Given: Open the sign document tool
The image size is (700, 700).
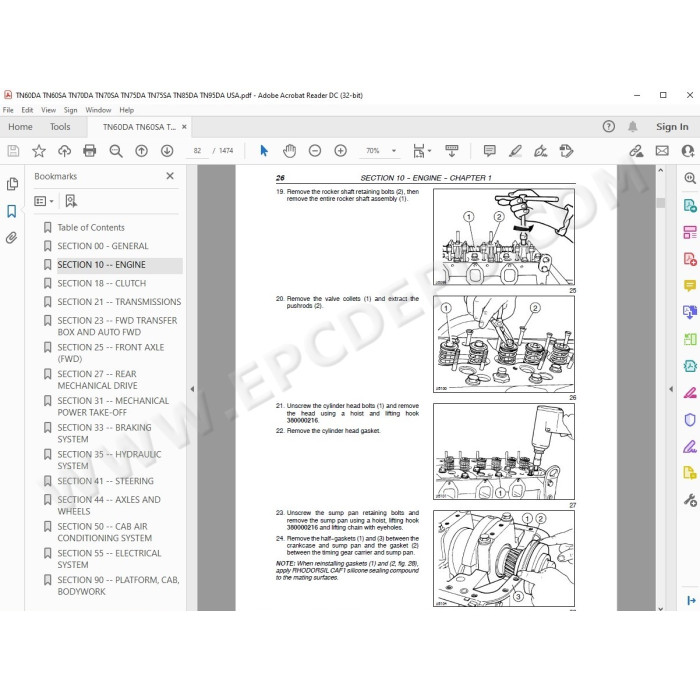Looking at the screenshot, I should pyautogui.click(x=541, y=151).
